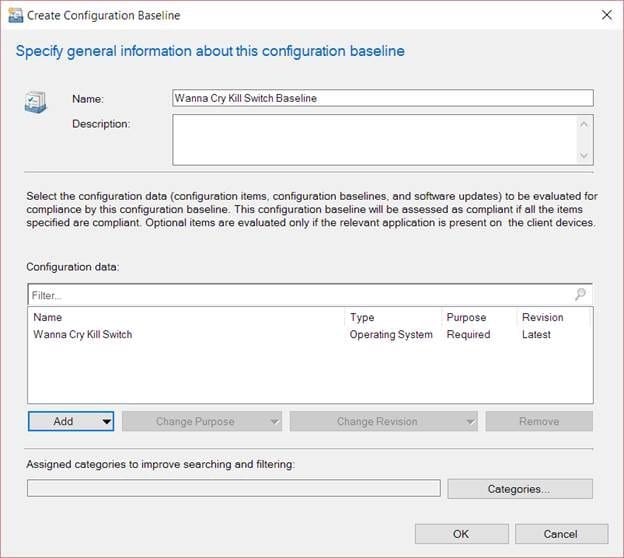Open the Change Purpose dropdown
This screenshot has height=558, width=624.
click(202, 421)
